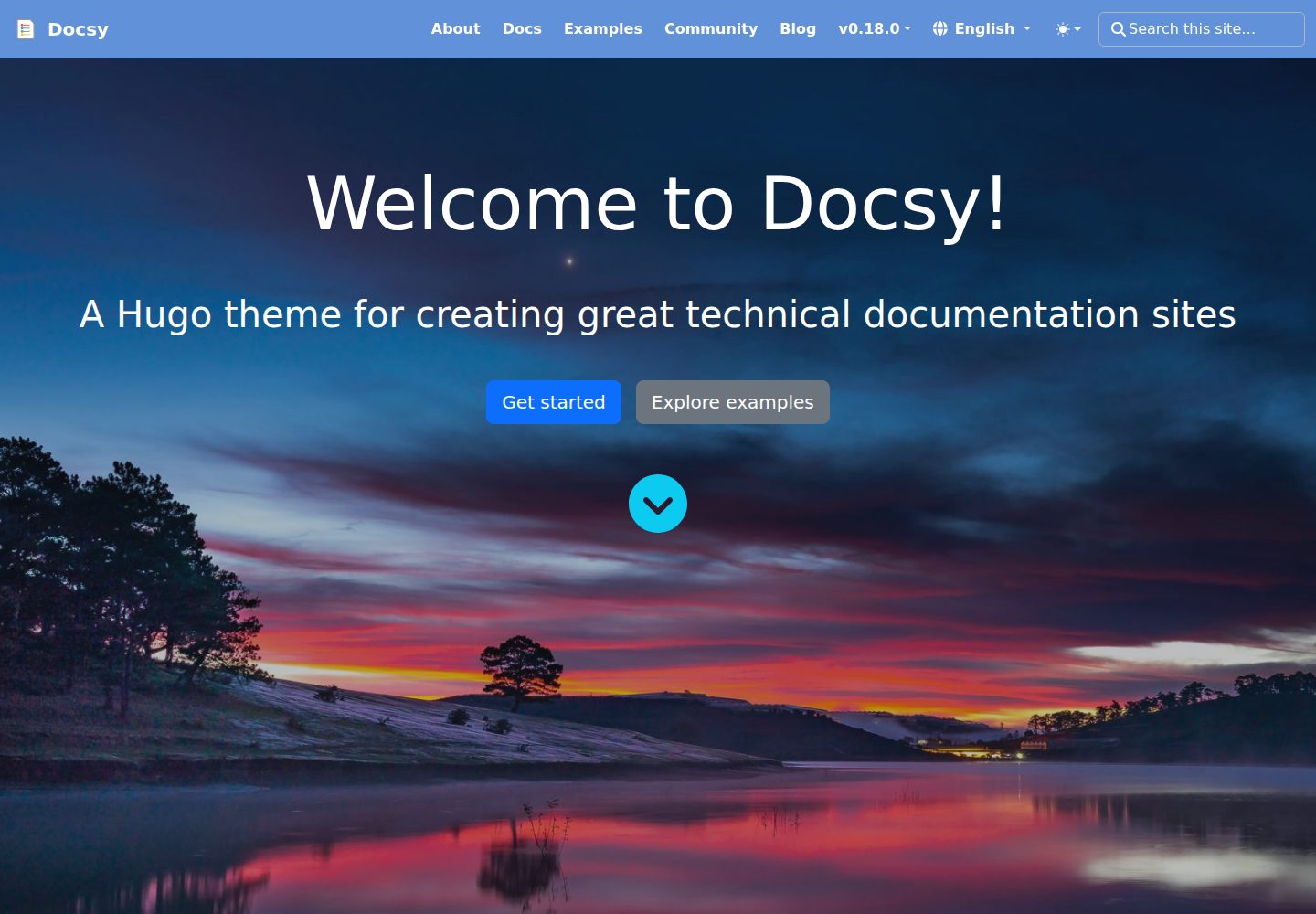Open the v0.18.0 version dropdown

click(x=875, y=29)
